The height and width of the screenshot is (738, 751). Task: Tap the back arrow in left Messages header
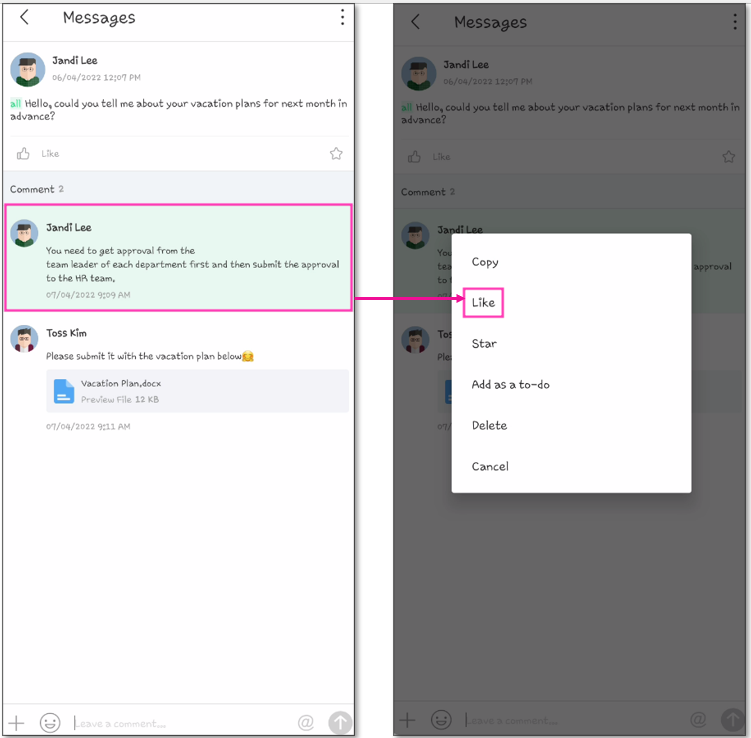(24, 18)
